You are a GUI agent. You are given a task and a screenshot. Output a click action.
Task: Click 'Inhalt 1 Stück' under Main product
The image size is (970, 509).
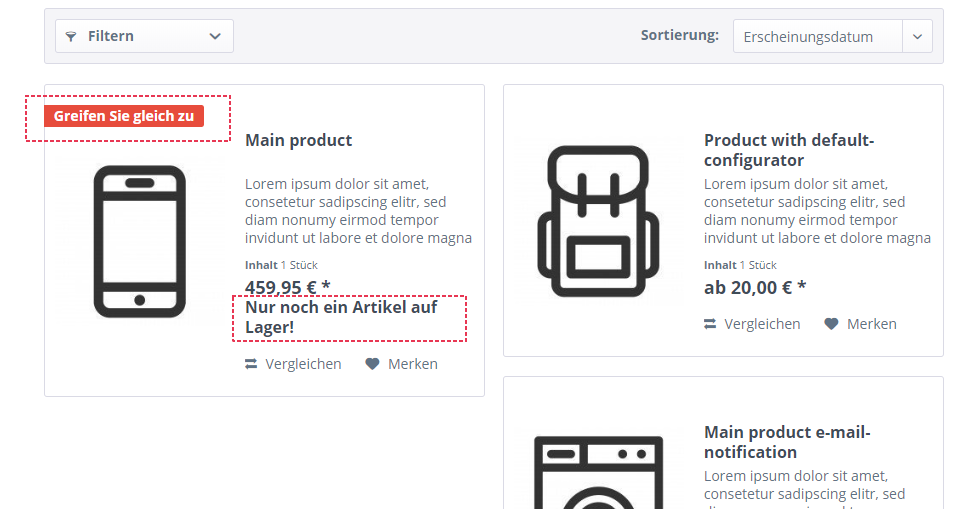[x=281, y=265]
